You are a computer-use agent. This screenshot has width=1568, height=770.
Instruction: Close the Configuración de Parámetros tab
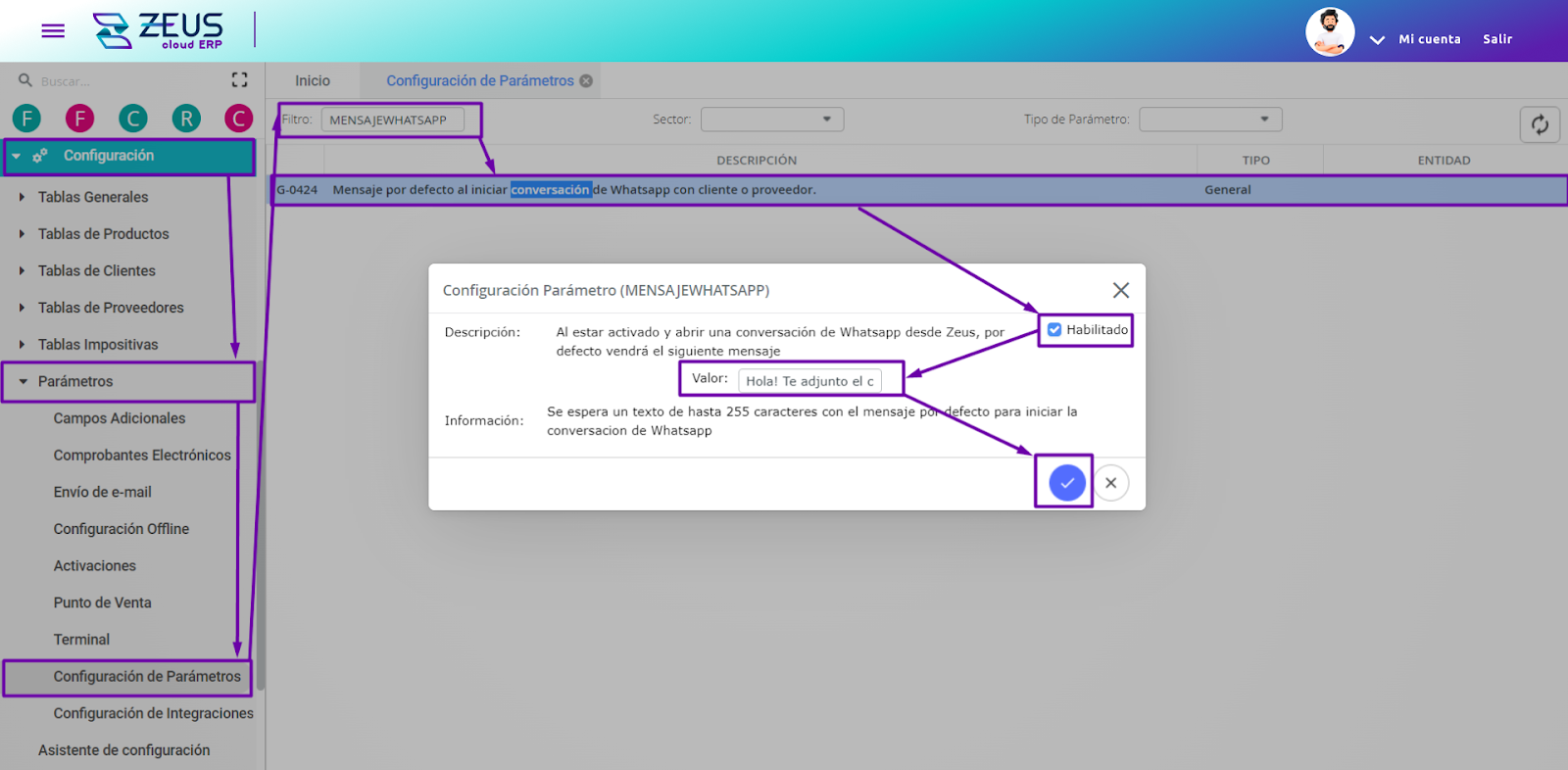(x=586, y=81)
